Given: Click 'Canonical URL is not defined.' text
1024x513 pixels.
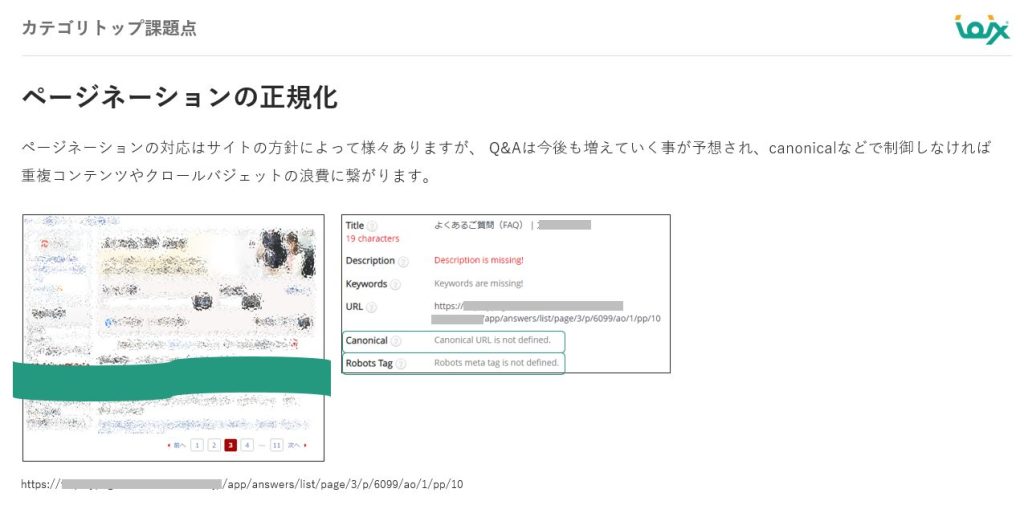Looking at the screenshot, I should 492,340.
